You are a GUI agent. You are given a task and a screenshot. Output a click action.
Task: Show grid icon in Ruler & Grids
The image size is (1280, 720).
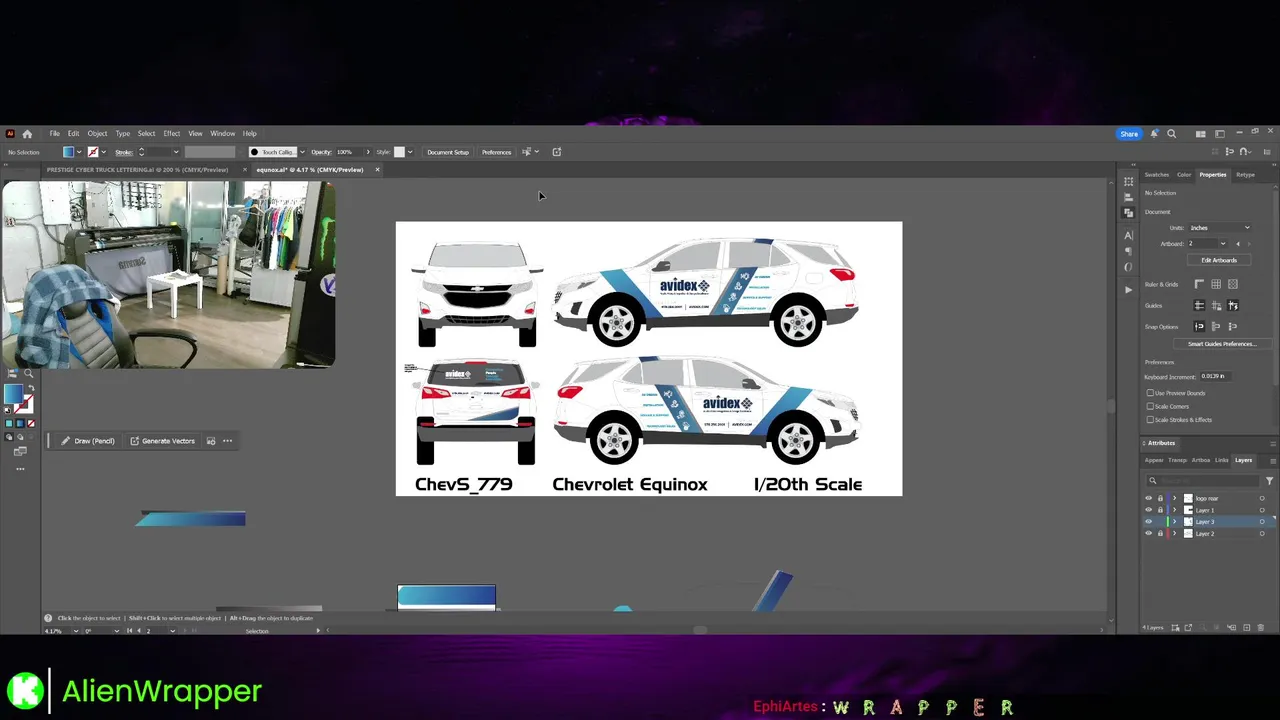click(1216, 284)
